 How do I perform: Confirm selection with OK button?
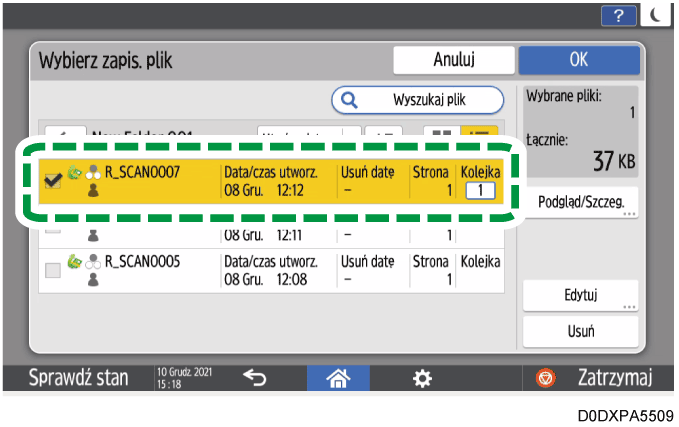579,60
